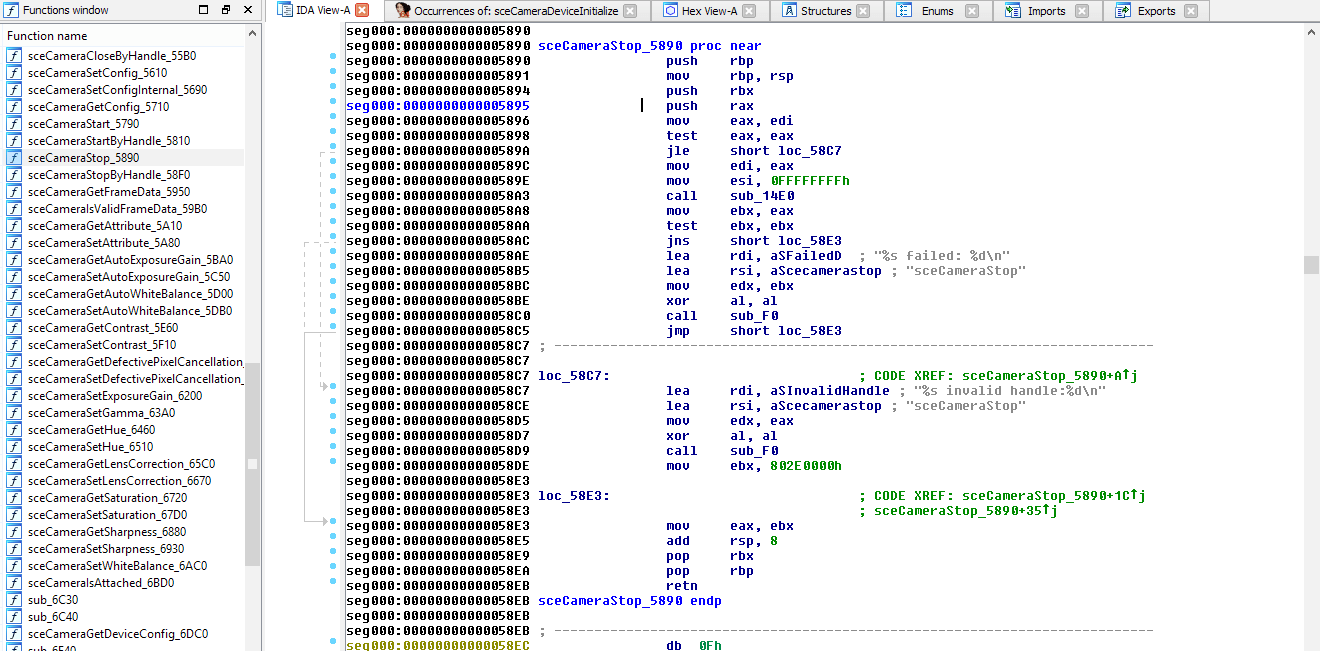This screenshot has width=1320, height=651.
Task: Close the Imports tab
Action: (x=1082, y=11)
